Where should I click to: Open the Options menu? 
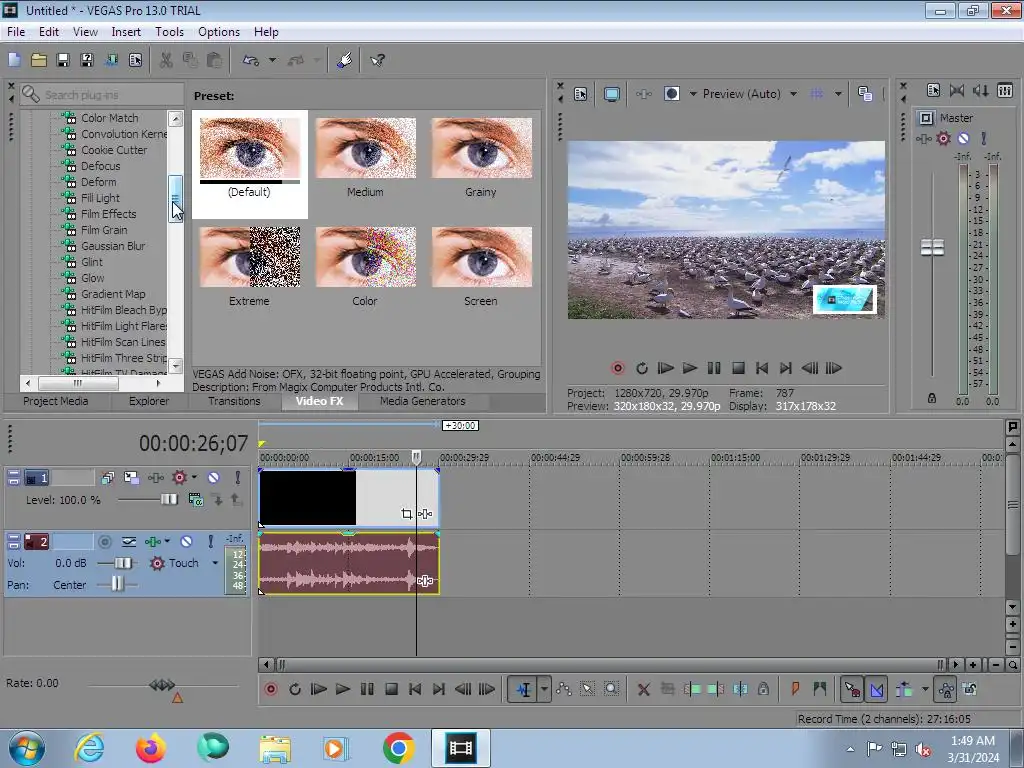[219, 31]
